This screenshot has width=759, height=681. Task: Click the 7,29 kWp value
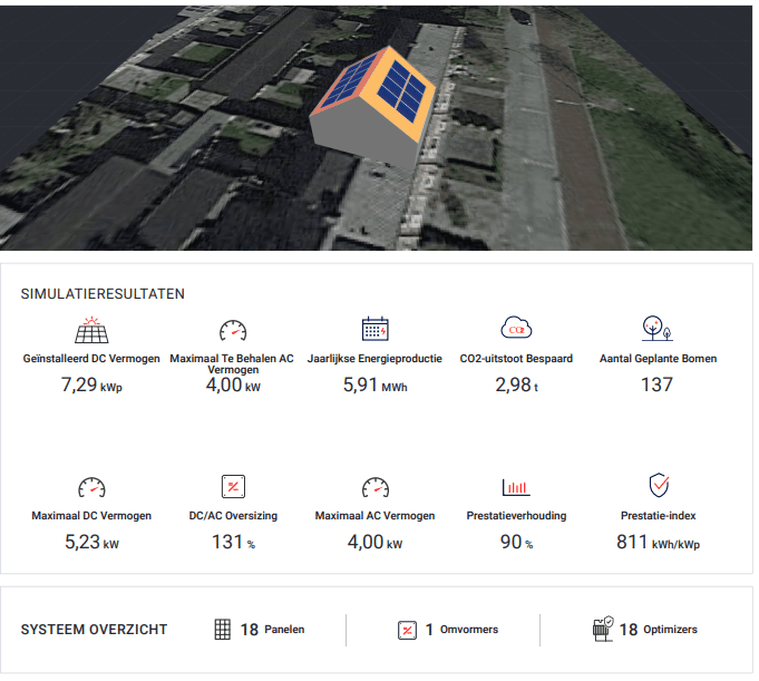coord(91,385)
